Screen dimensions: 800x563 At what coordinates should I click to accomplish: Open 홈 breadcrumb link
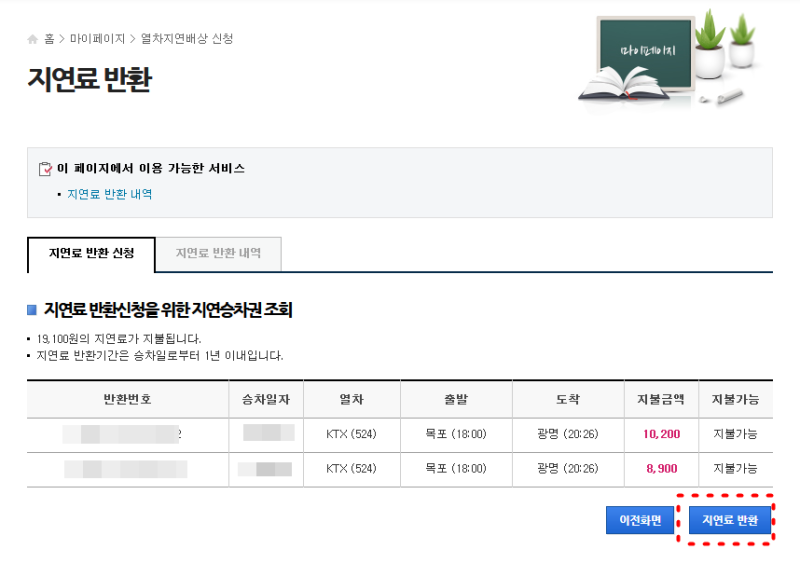49,39
